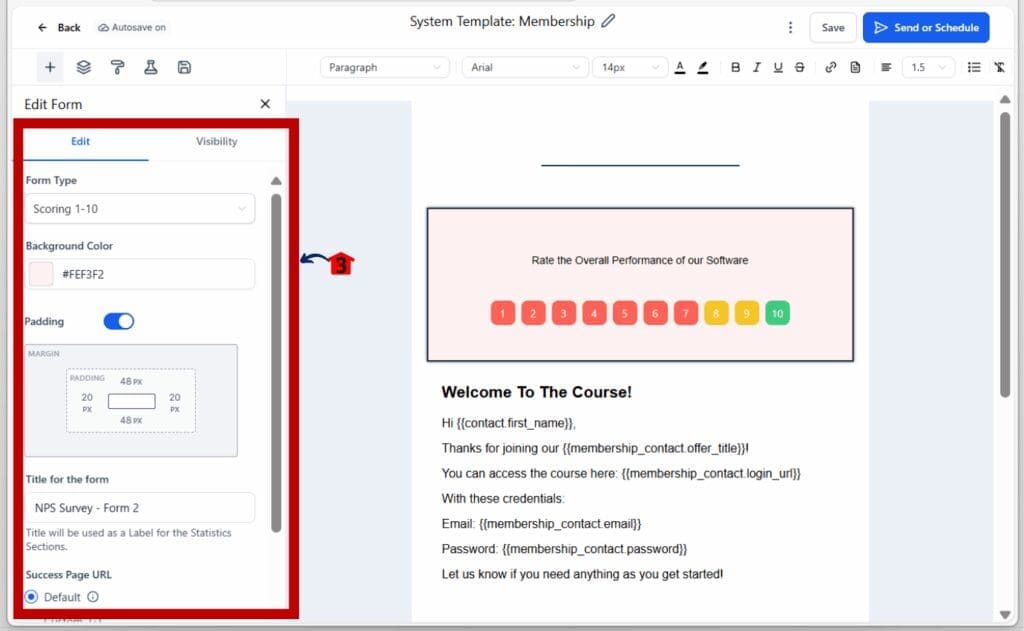Toggle italic formatting
This screenshot has height=631, width=1024.
coord(756,67)
